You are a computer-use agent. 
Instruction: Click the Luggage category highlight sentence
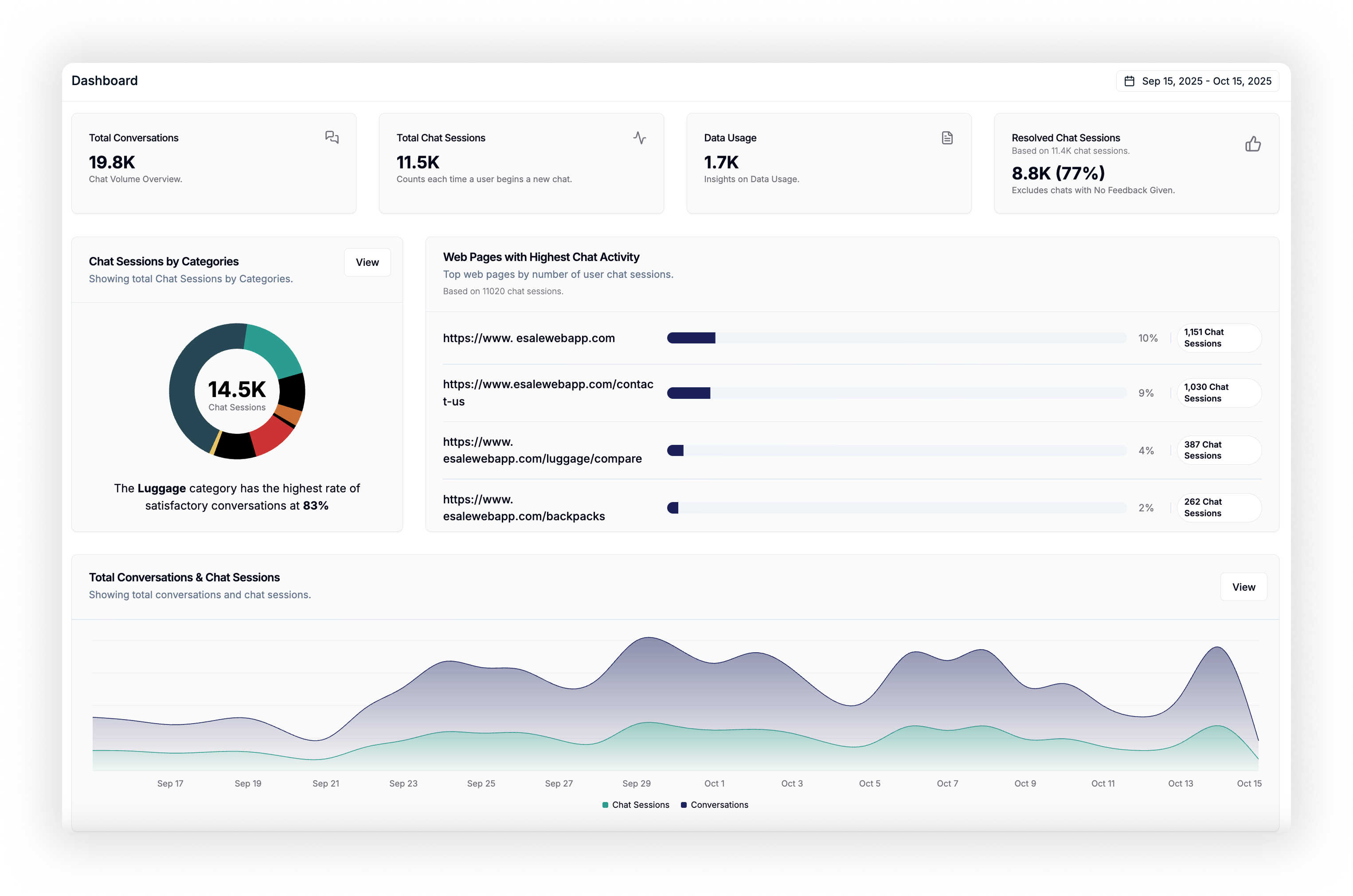click(x=237, y=497)
